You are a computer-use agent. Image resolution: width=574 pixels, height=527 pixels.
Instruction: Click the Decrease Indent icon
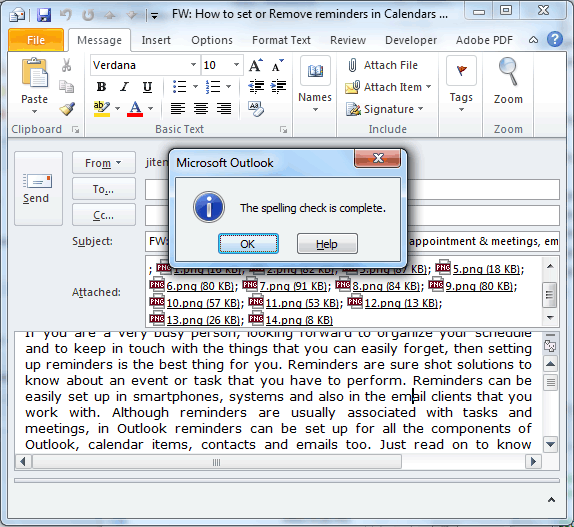coord(256,87)
